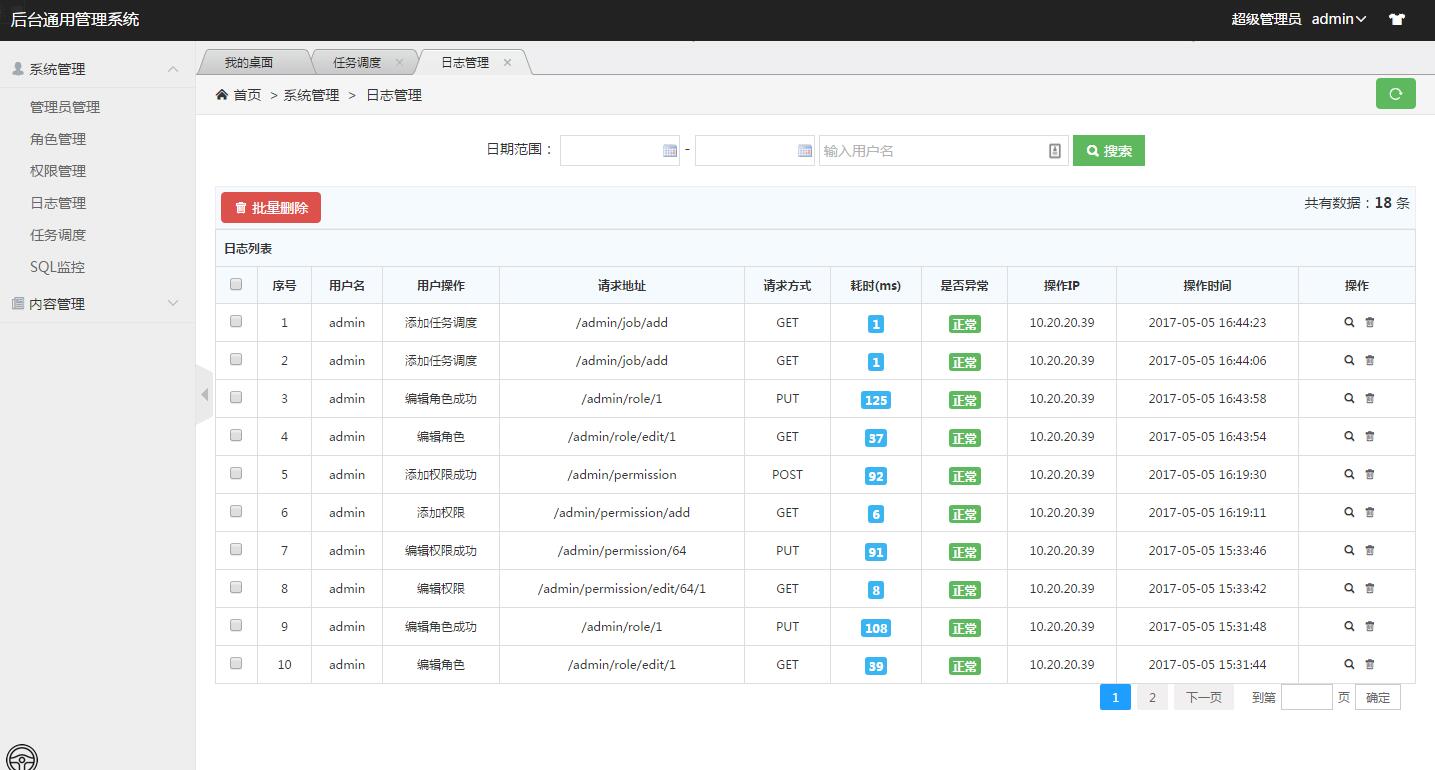The width and height of the screenshot is (1435, 770).
Task: Switch to the 任务调度 tab
Action: [357, 62]
